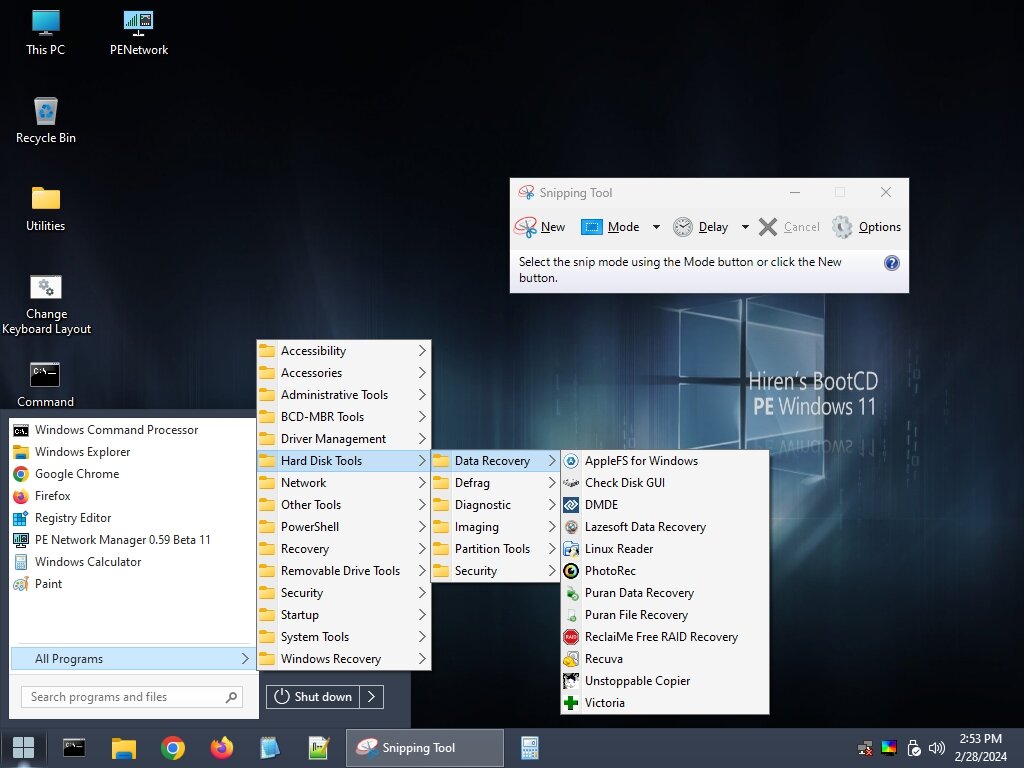Open This PC desktop icon
This screenshot has height=768, width=1024.
coord(46,33)
